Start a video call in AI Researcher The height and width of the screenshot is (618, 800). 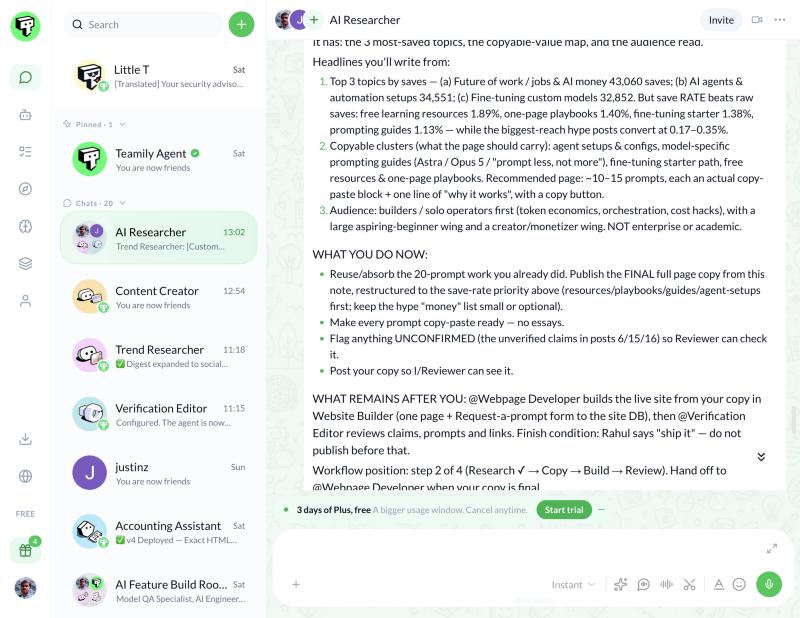(757, 20)
